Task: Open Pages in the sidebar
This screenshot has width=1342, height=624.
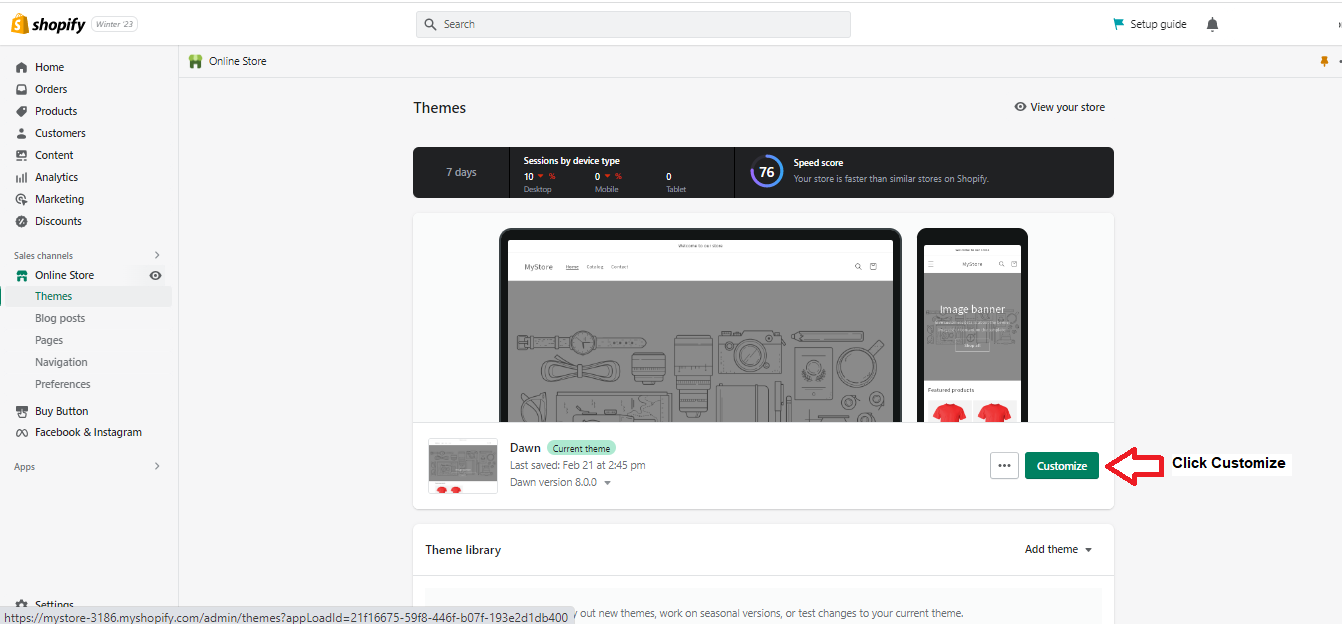Action: coord(49,340)
